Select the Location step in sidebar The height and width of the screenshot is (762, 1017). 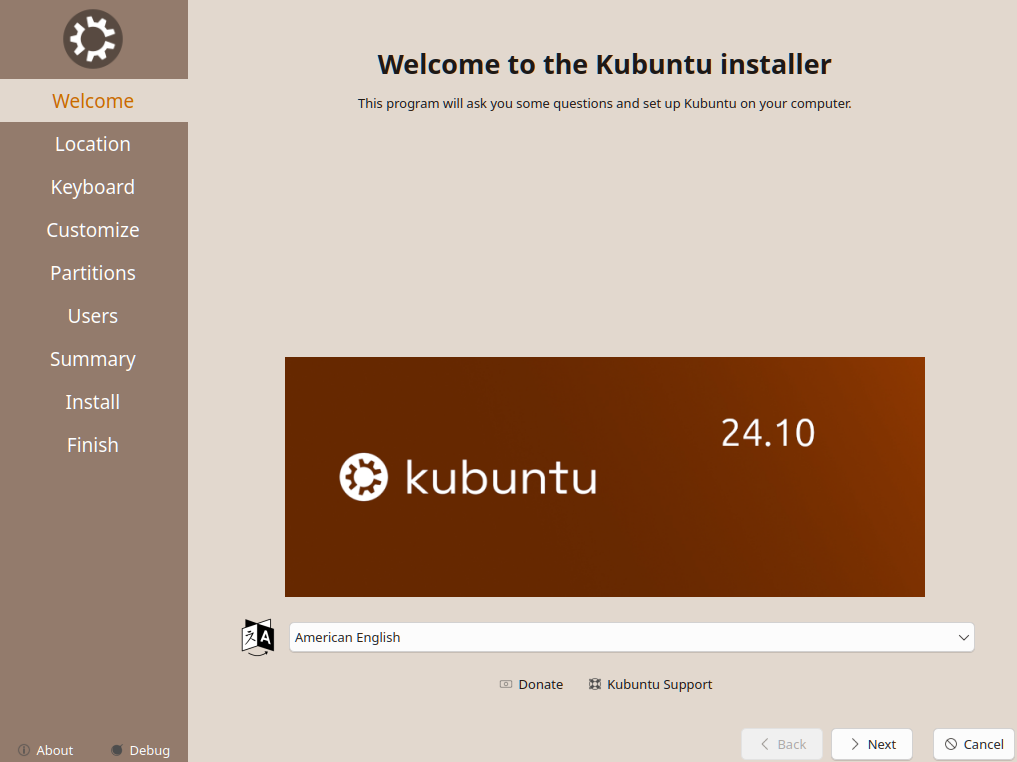93,144
